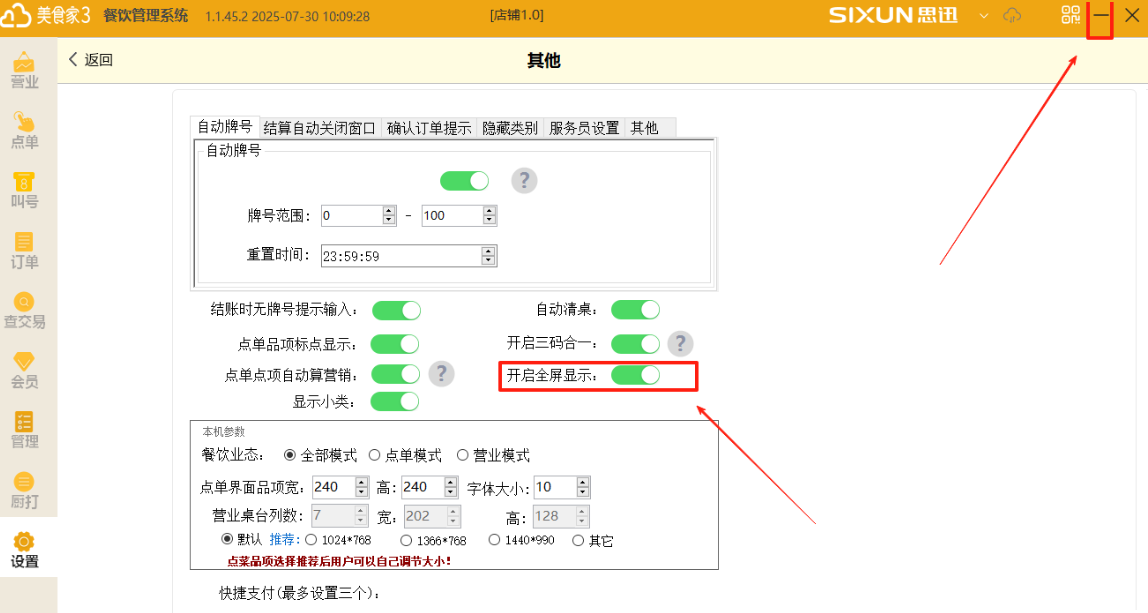Open the 订单 section
The width and height of the screenshot is (1148, 613).
25,250
